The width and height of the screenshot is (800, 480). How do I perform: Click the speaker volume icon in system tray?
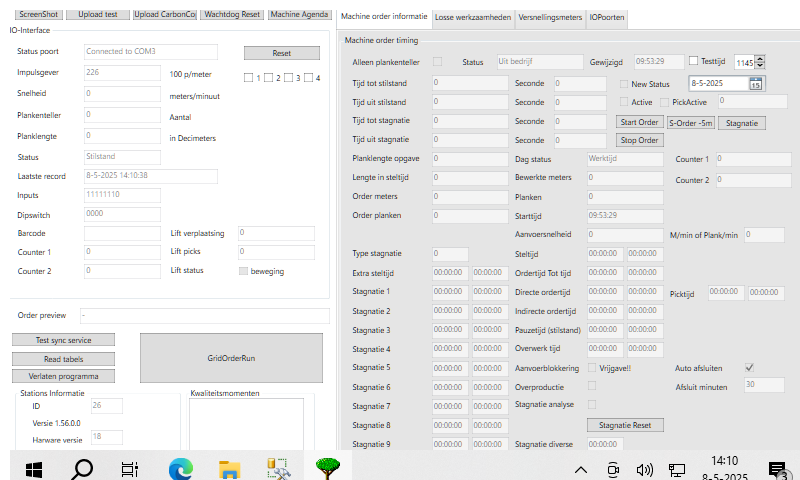pyautogui.click(x=644, y=469)
